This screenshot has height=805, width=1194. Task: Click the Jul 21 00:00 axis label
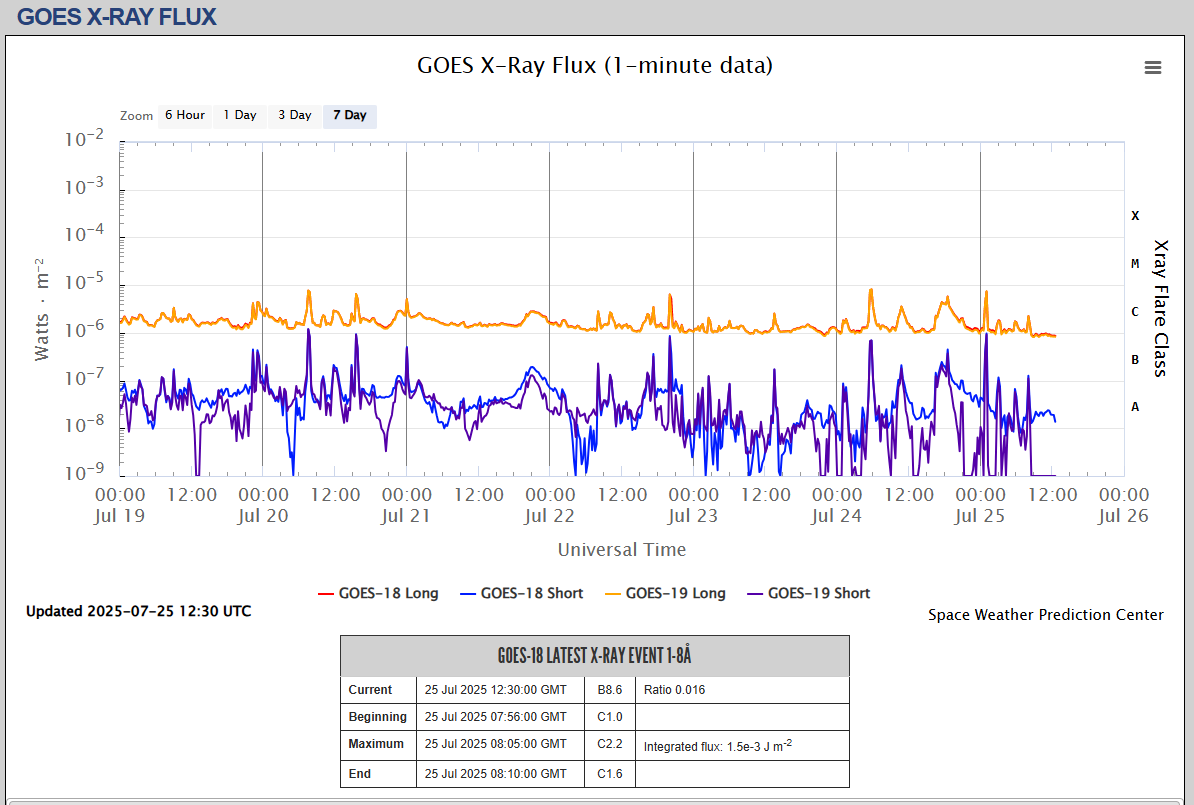click(x=407, y=505)
